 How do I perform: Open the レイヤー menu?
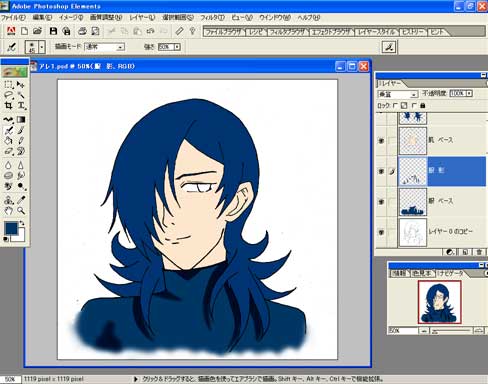click(x=142, y=17)
